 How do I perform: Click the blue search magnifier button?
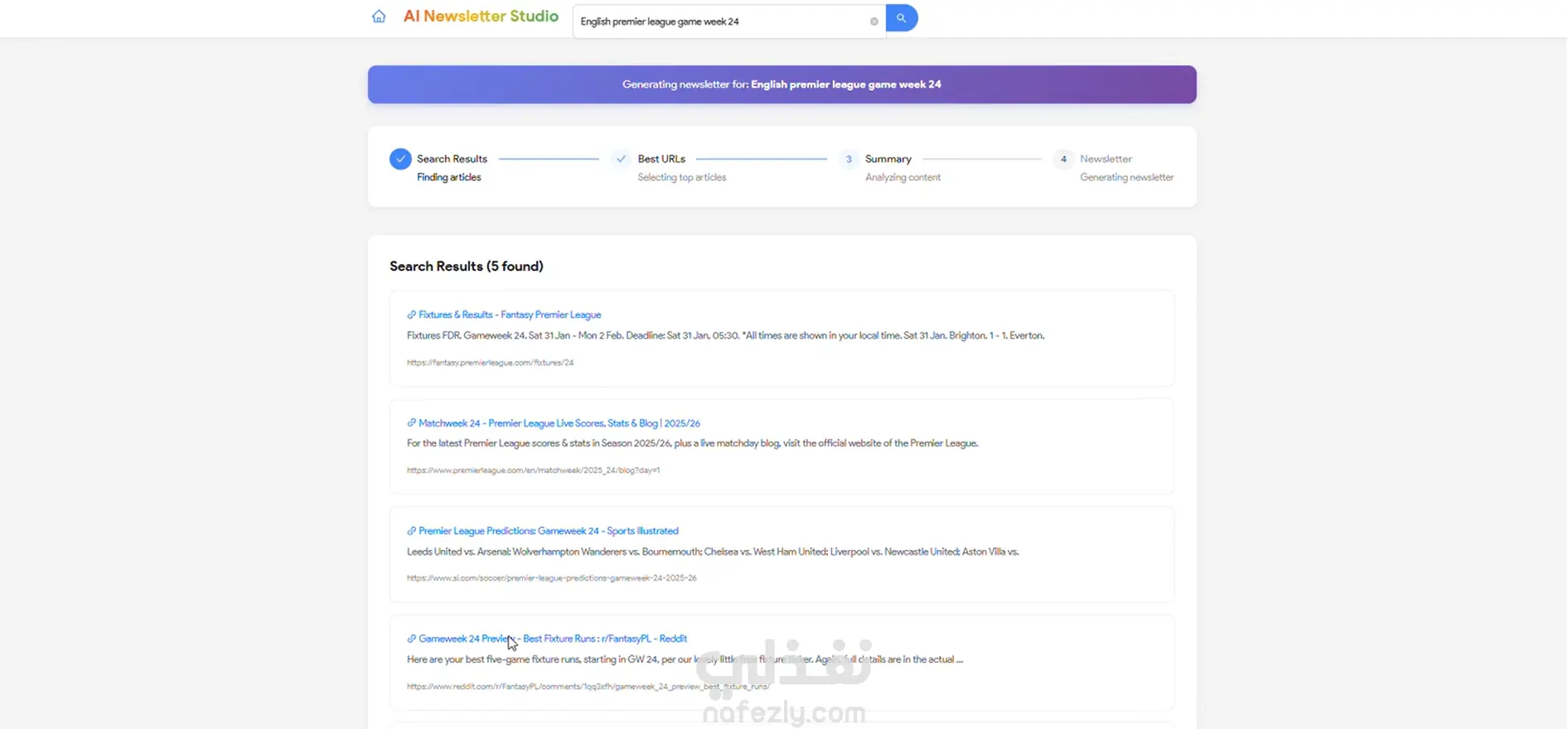(x=902, y=17)
